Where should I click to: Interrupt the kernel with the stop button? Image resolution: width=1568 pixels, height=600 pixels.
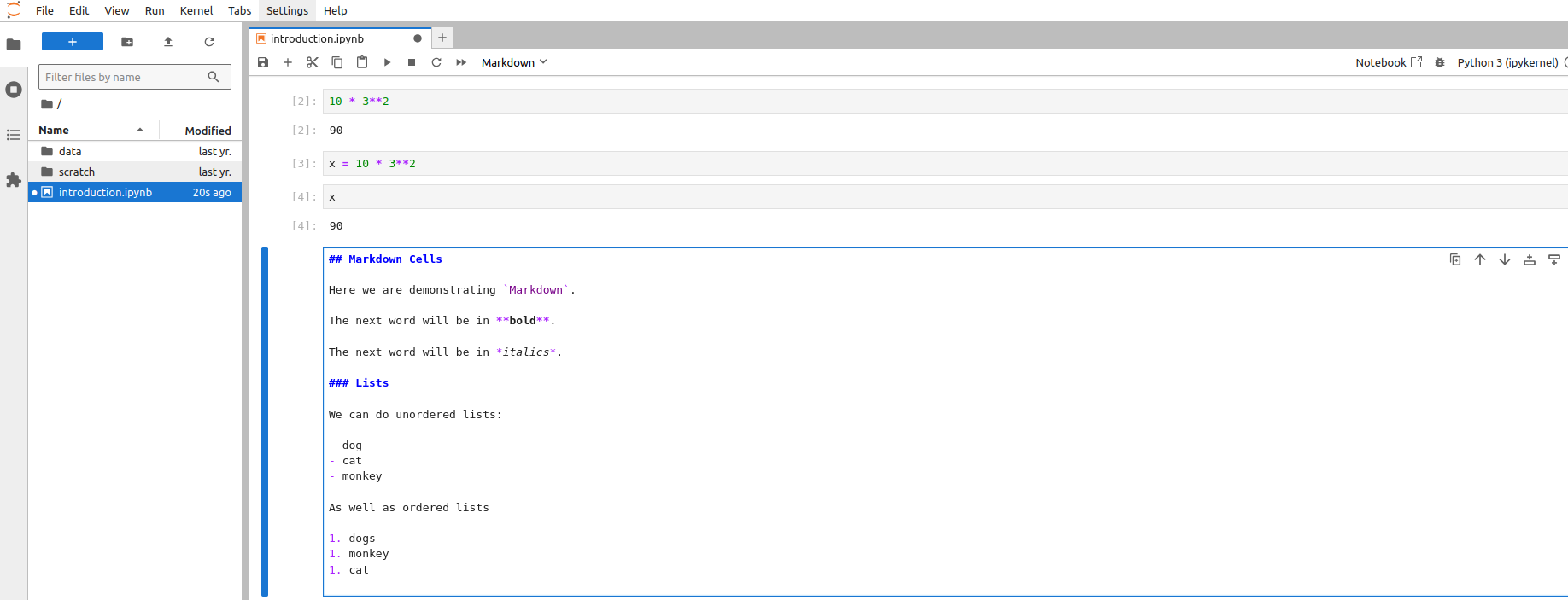[412, 62]
